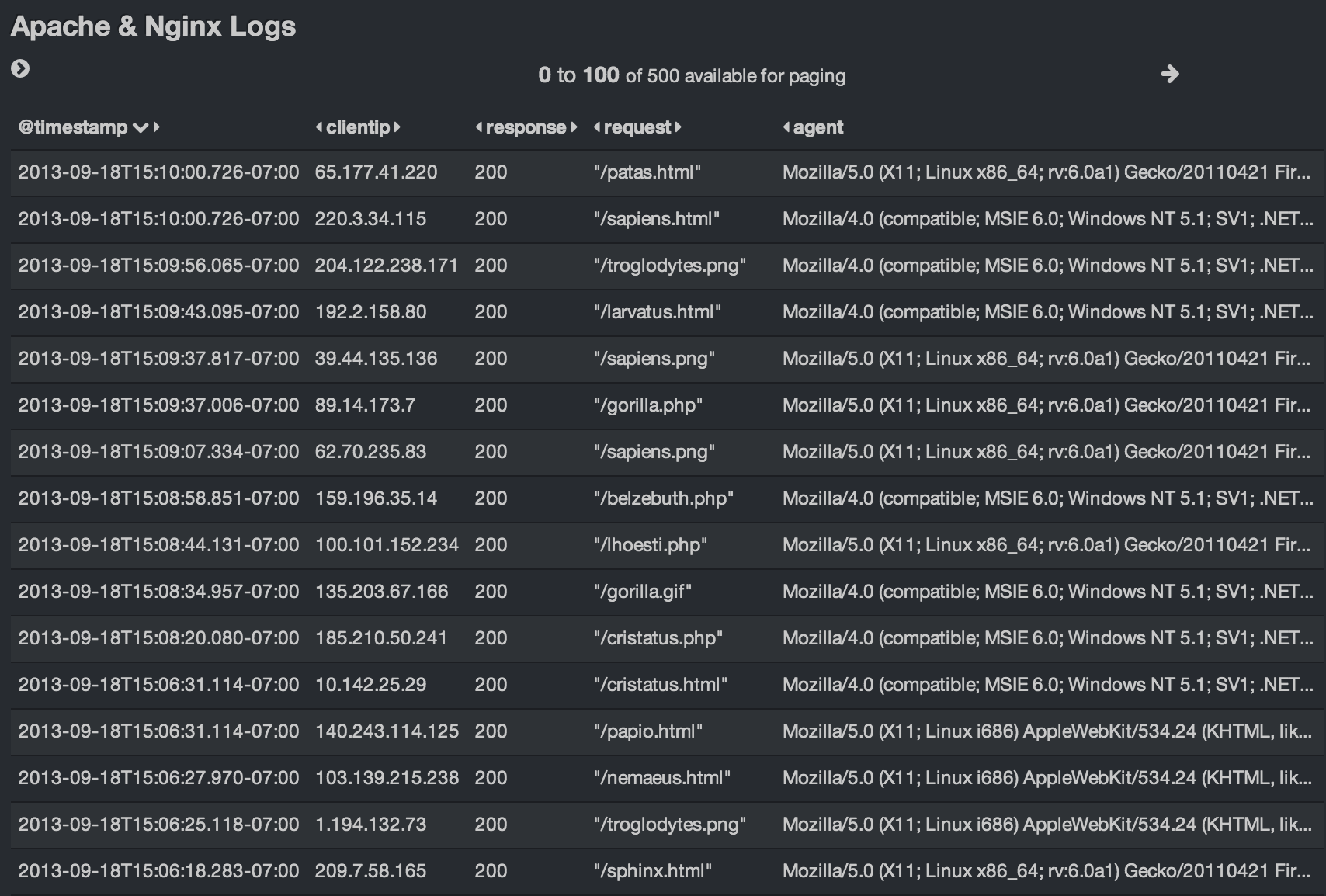
Task: Sort by the agent column header
Action: [818, 127]
